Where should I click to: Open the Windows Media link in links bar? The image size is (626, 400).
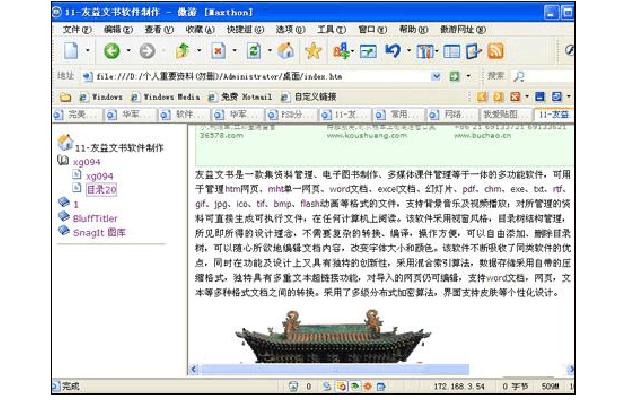(166, 97)
